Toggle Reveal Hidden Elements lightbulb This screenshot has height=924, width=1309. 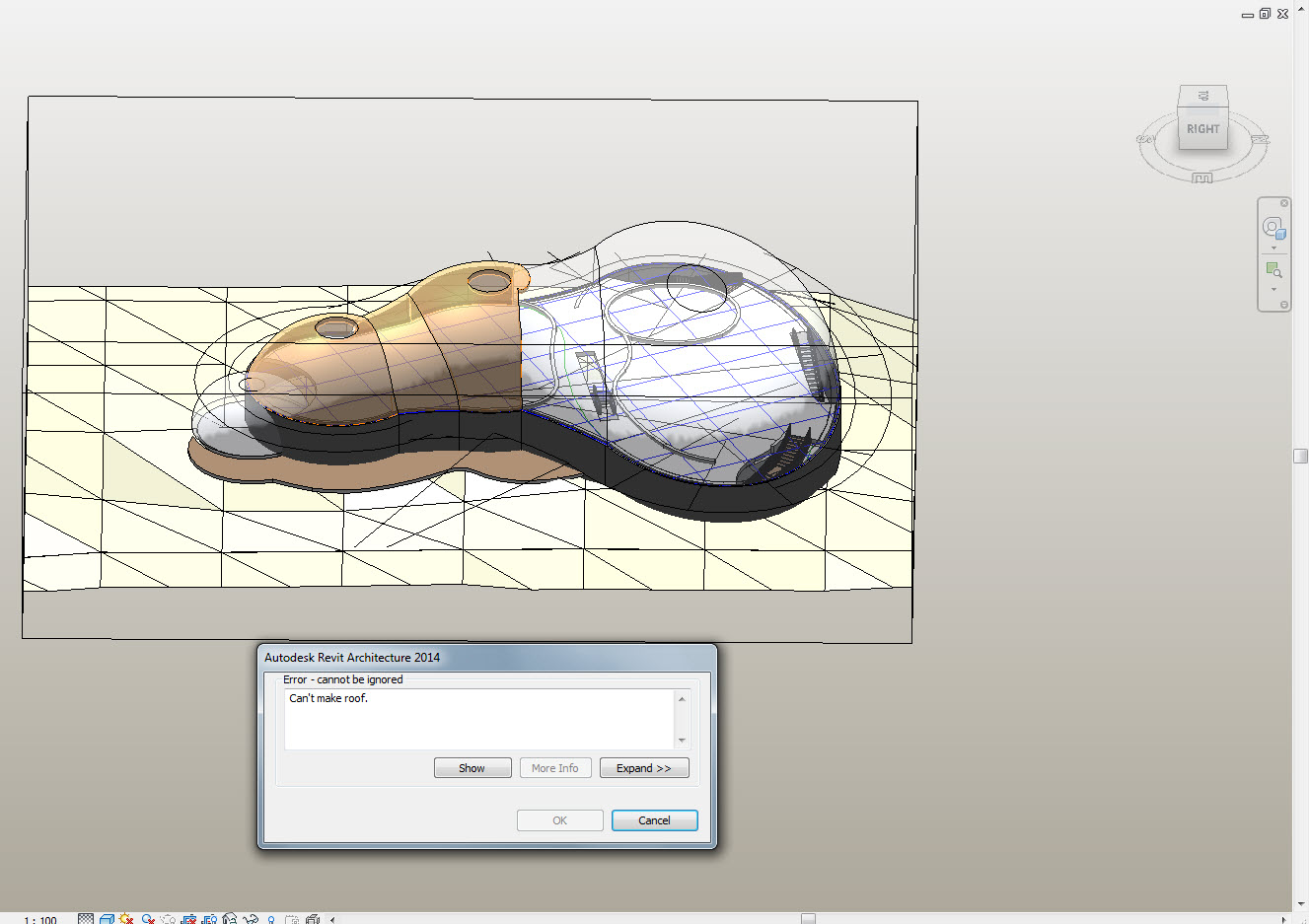(271, 919)
